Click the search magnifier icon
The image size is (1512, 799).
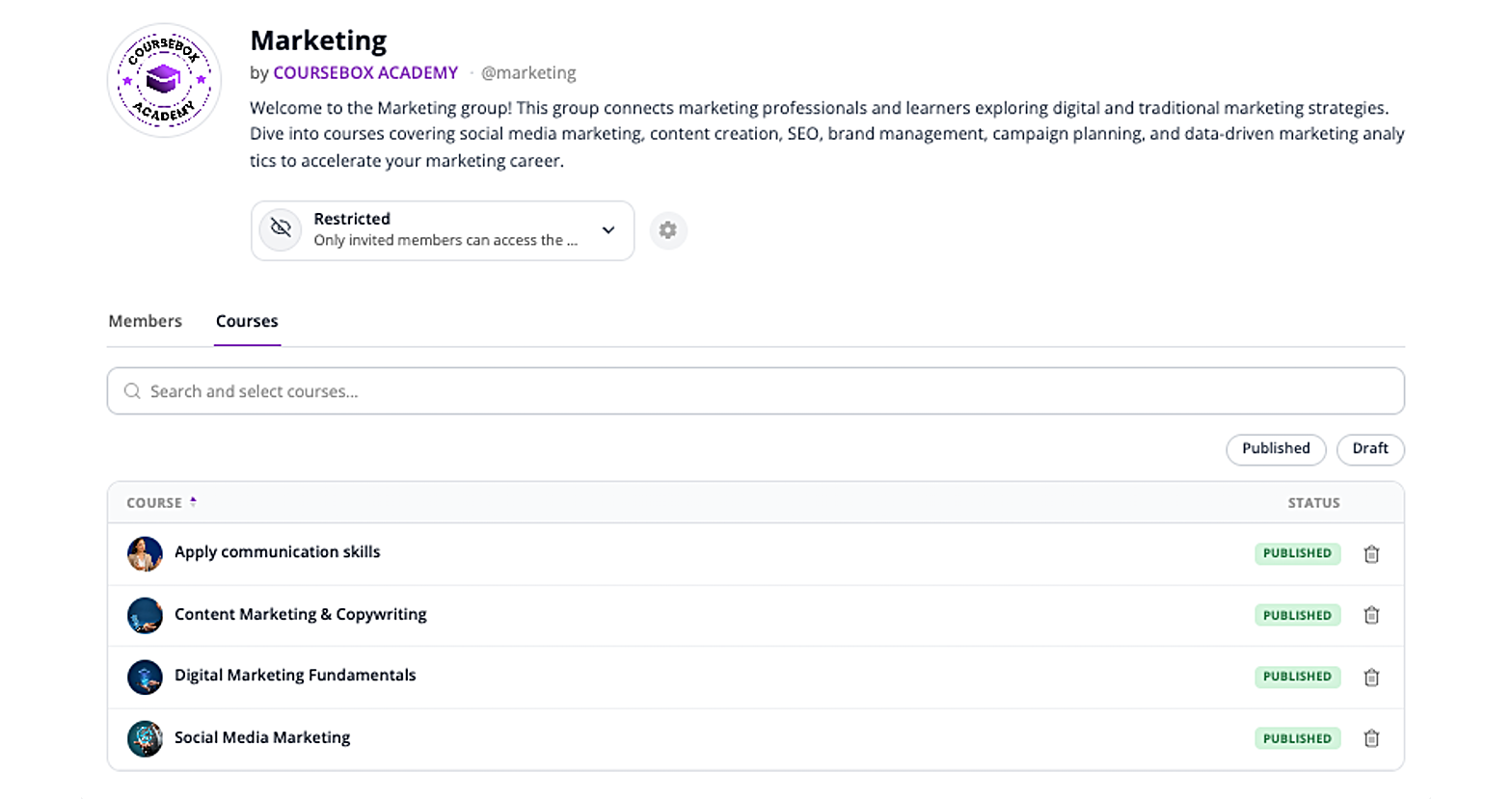(x=132, y=391)
